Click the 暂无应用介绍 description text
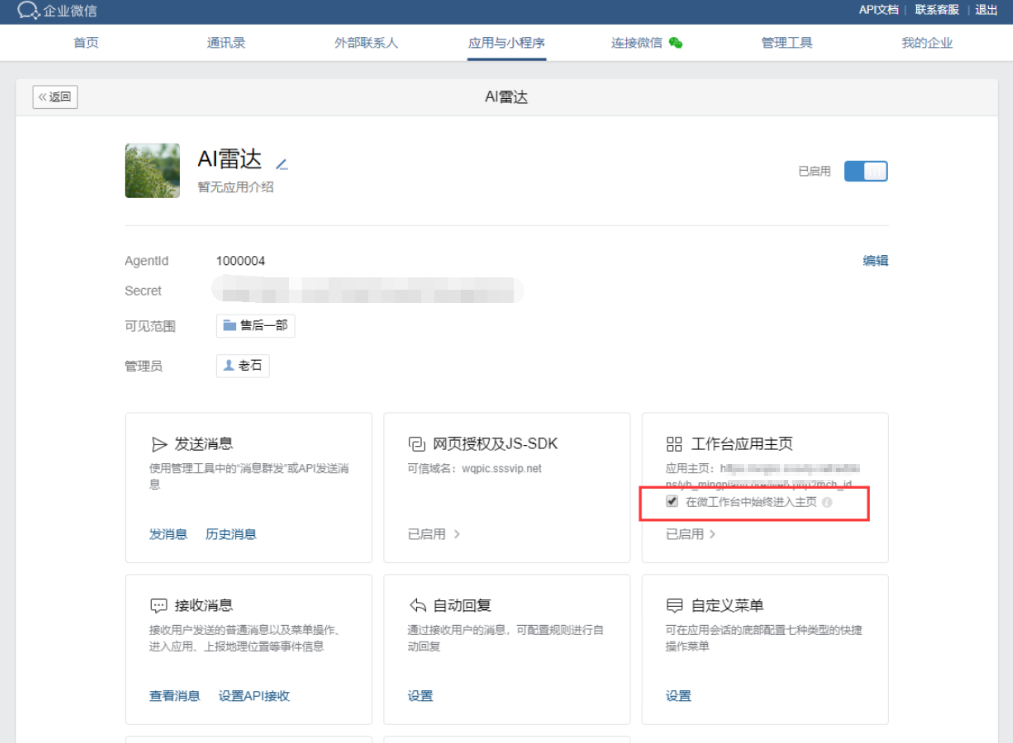Viewport: 1013px width, 743px height. click(236, 187)
